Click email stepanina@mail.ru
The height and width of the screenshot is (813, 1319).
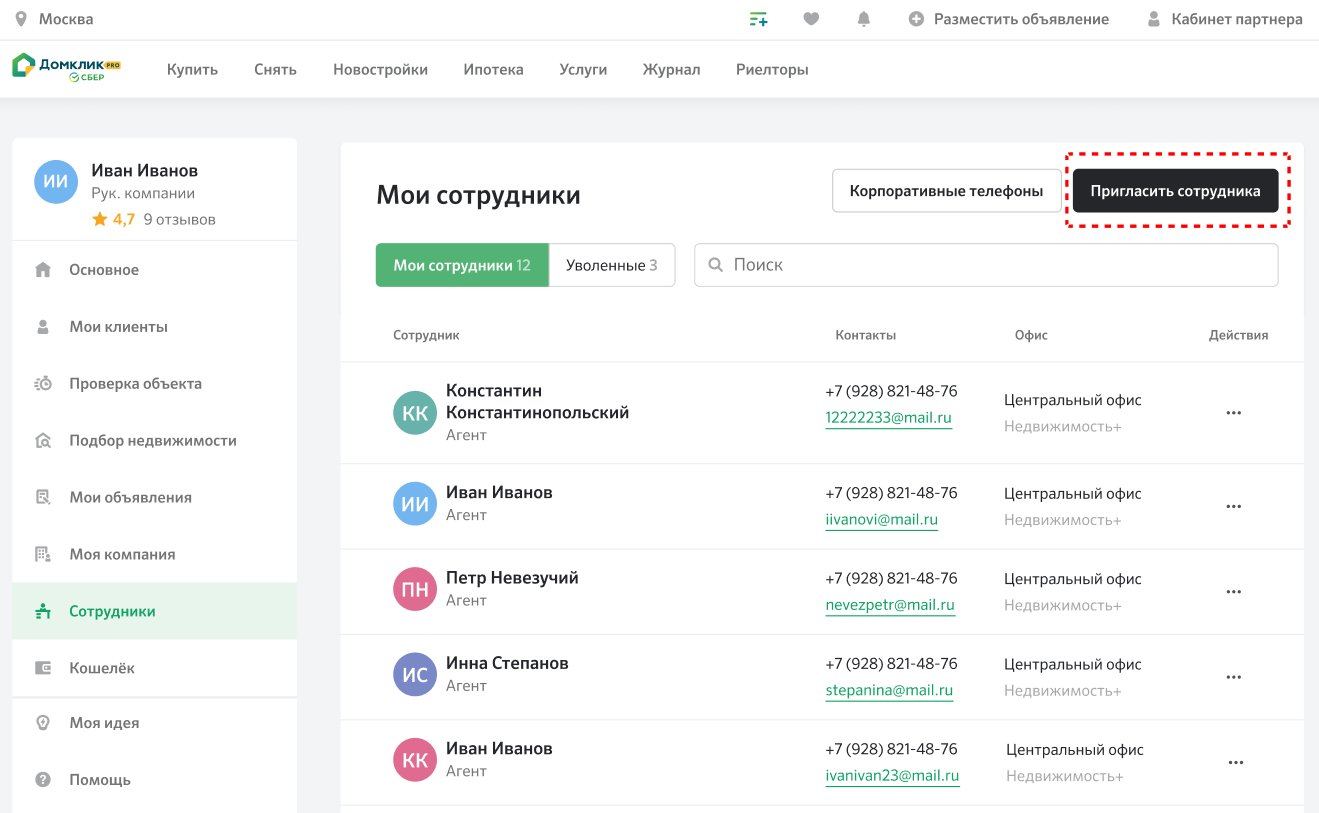(889, 690)
